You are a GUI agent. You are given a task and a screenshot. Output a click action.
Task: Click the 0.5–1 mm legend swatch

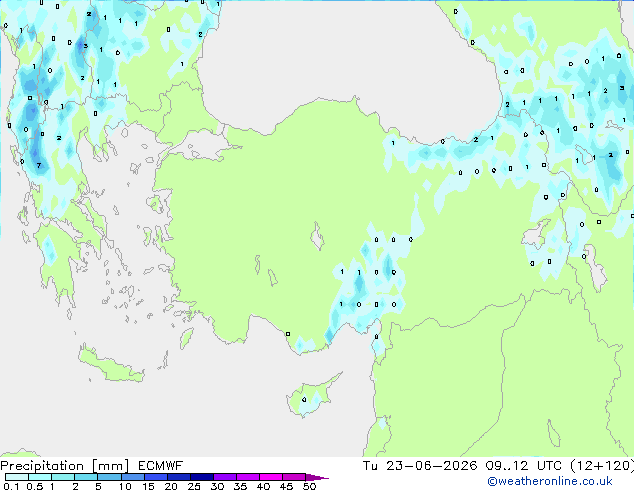pos(40,477)
